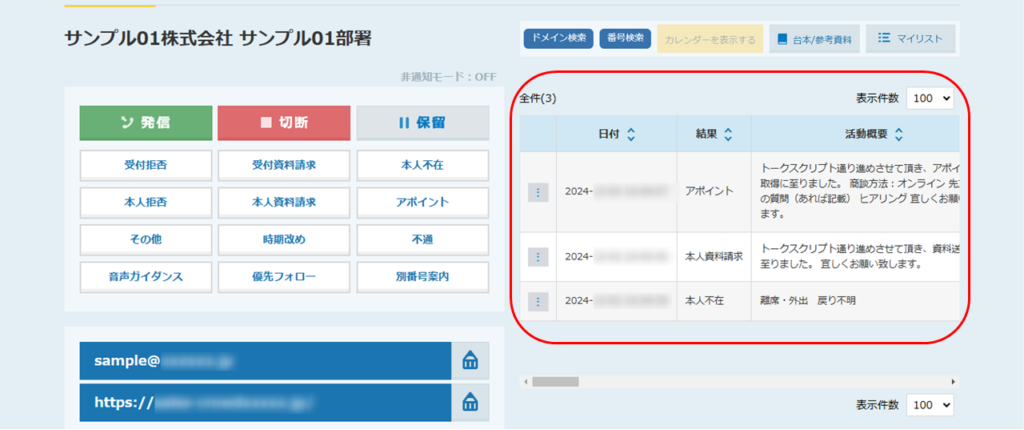Click the three-dot menu on the アポイント row
This screenshot has height=430, width=1024.
coord(538,192)
